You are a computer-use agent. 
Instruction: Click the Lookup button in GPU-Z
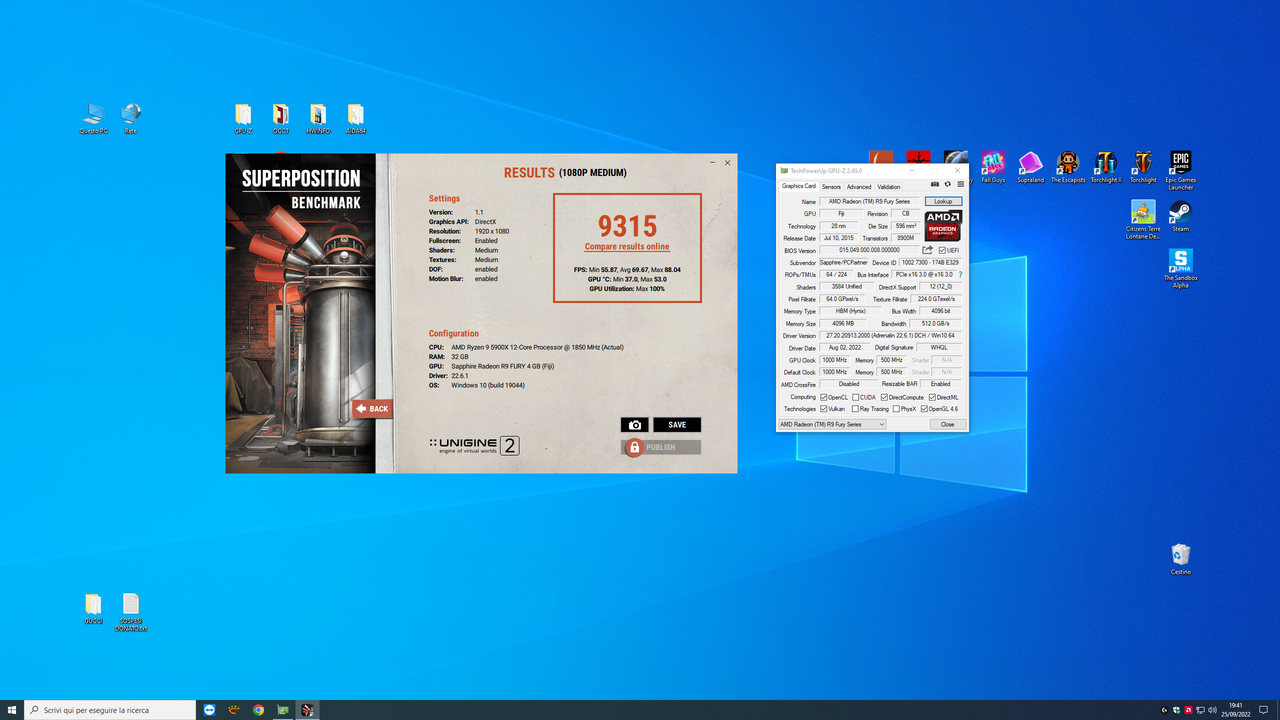click(x=942, y=201)
